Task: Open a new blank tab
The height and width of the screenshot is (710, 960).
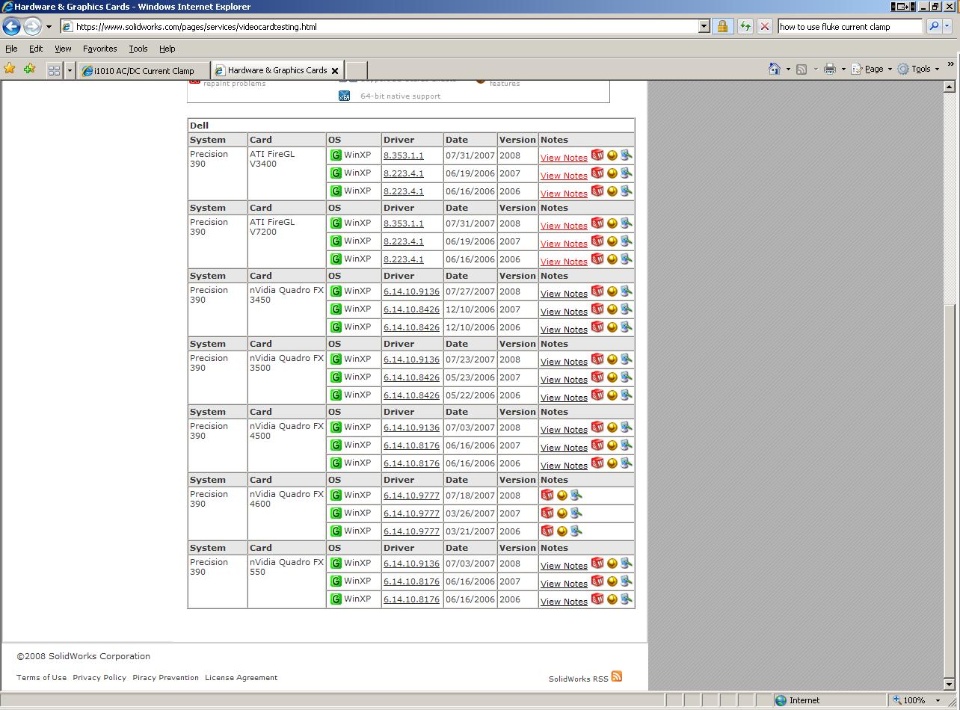Action: coord(357,70)
